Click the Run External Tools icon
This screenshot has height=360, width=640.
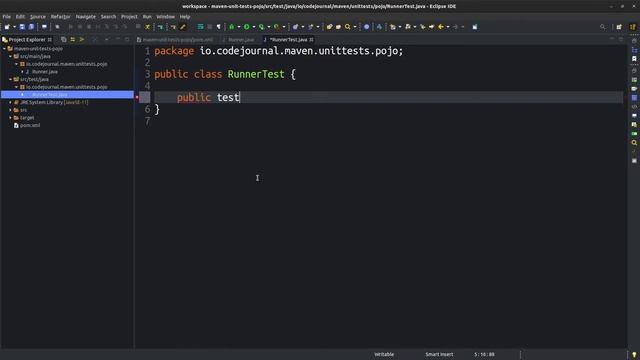(277, 27)
